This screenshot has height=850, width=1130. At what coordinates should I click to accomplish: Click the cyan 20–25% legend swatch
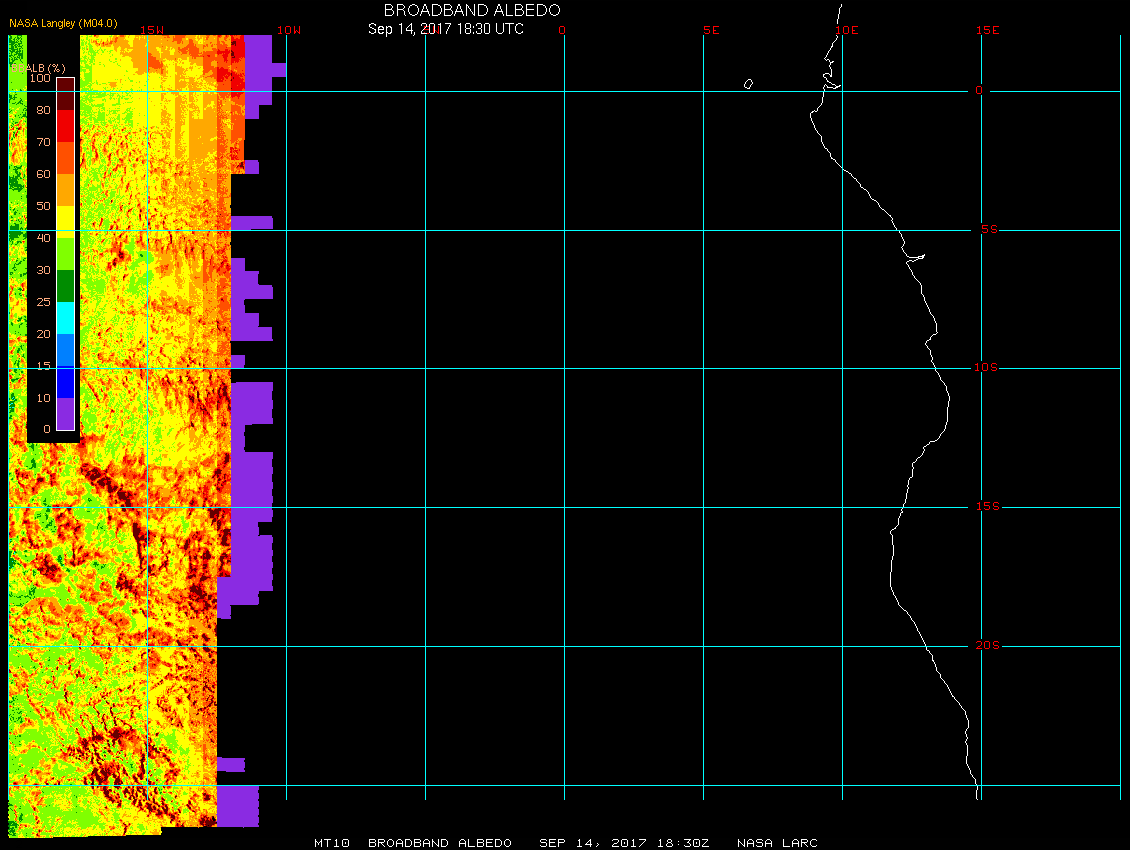64,317
